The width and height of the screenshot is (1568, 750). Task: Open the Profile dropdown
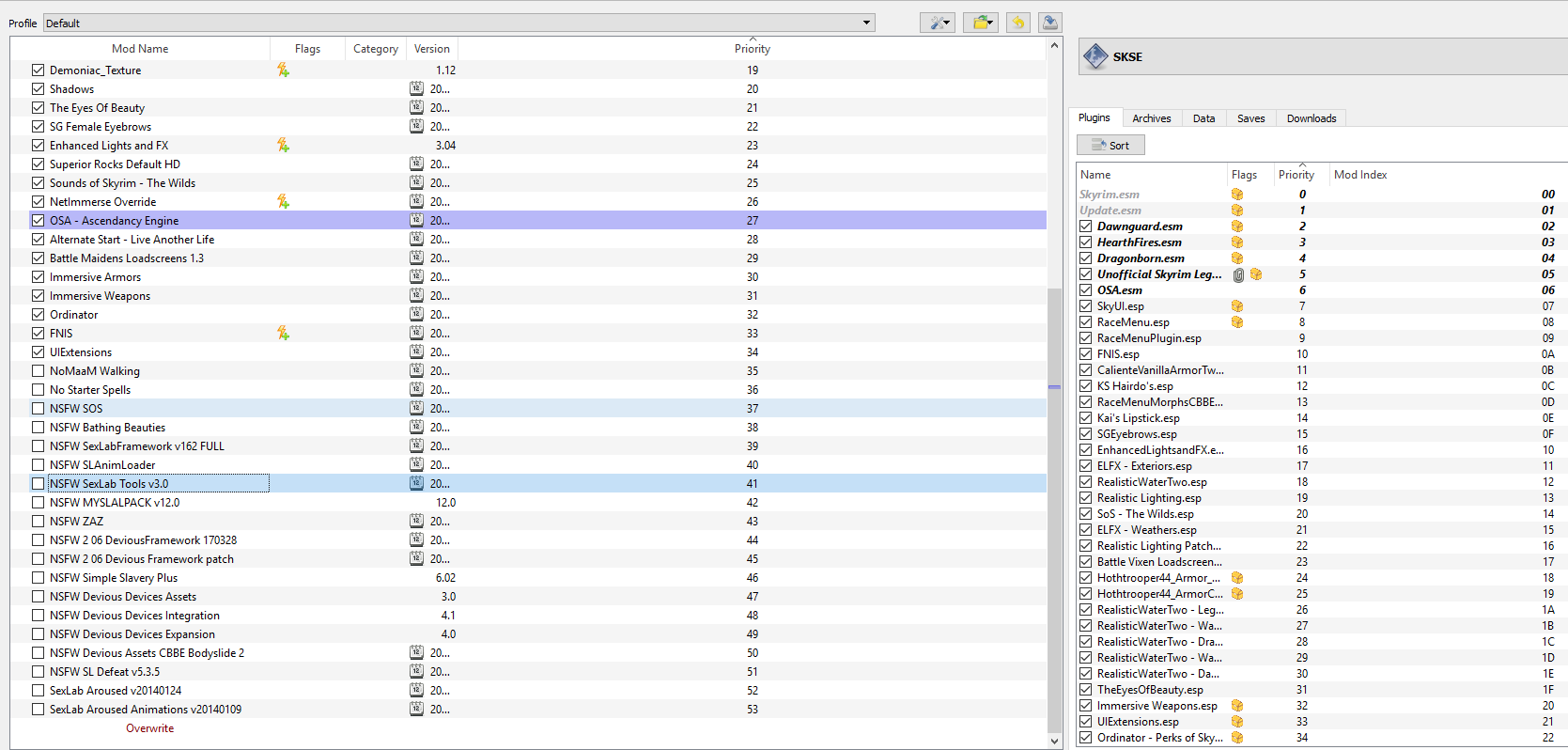(459, 23)
